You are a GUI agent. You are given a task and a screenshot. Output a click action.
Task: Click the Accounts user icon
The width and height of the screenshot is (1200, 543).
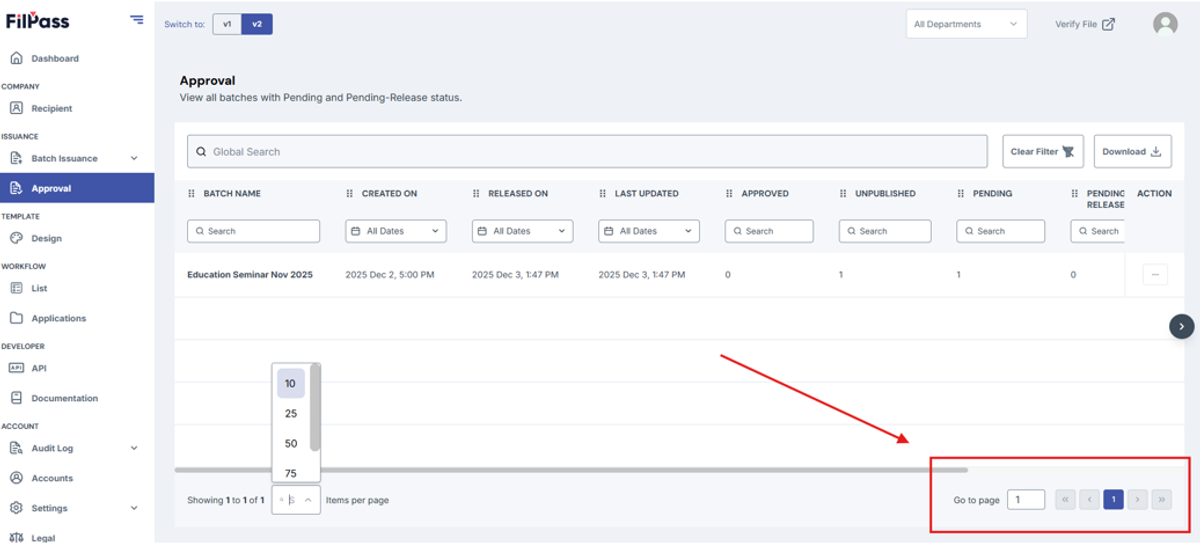16,478
